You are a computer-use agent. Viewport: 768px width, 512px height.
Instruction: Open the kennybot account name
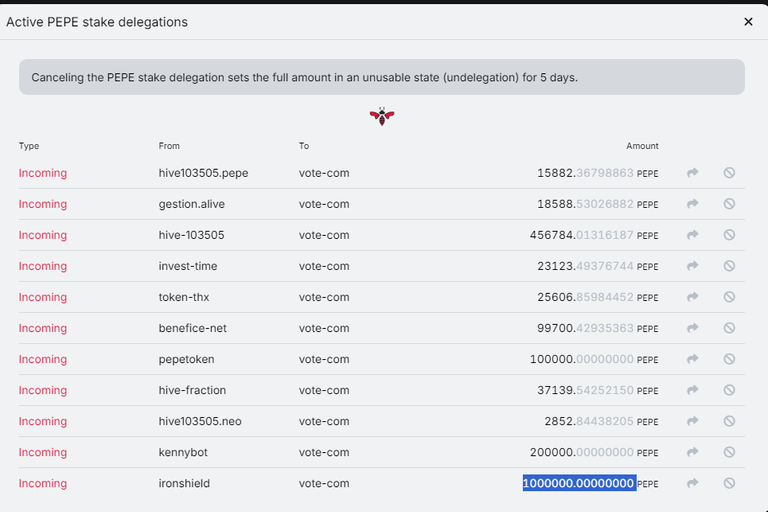[x=183, y=452]
